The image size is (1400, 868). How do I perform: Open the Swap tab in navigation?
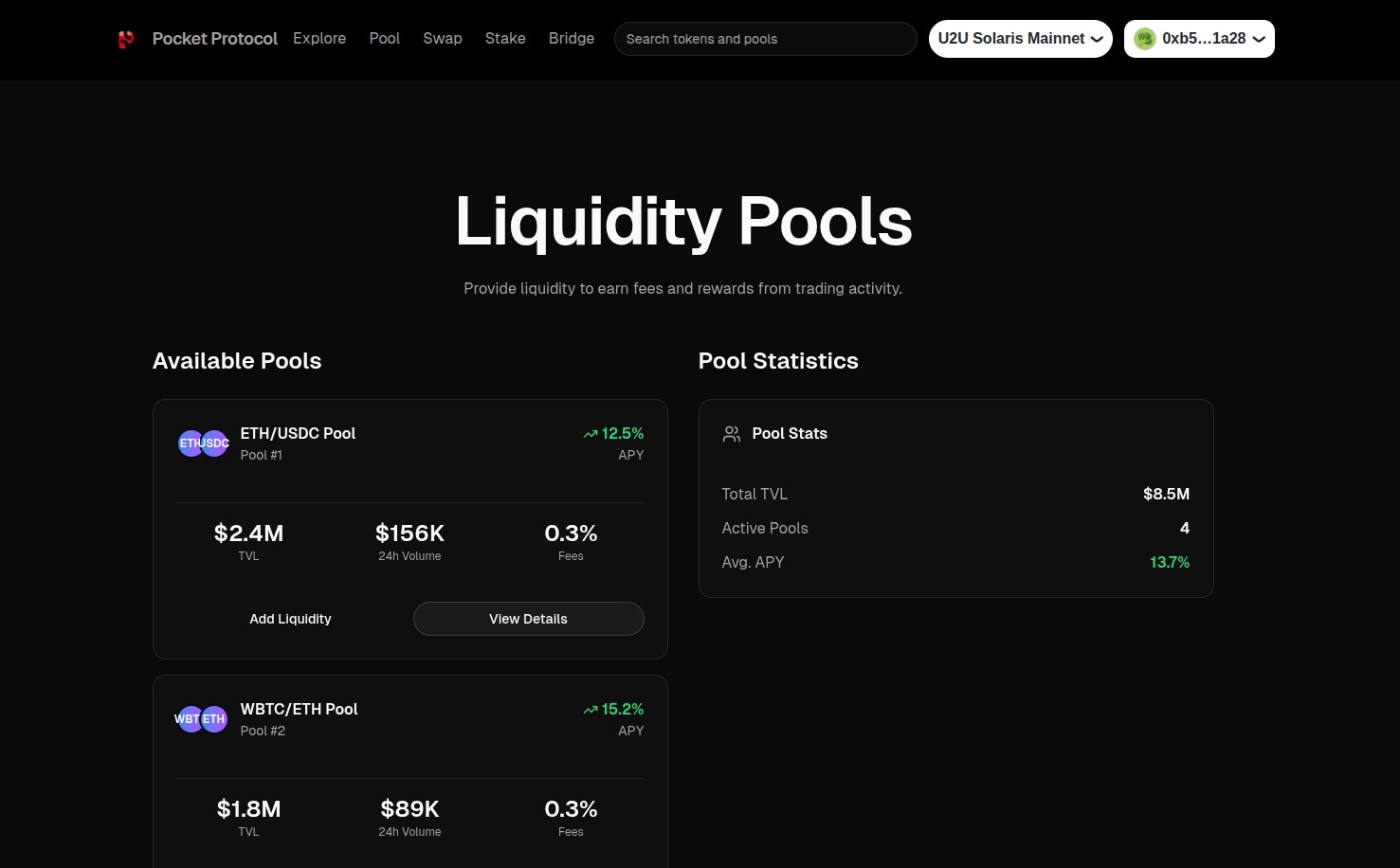point(443,39)
